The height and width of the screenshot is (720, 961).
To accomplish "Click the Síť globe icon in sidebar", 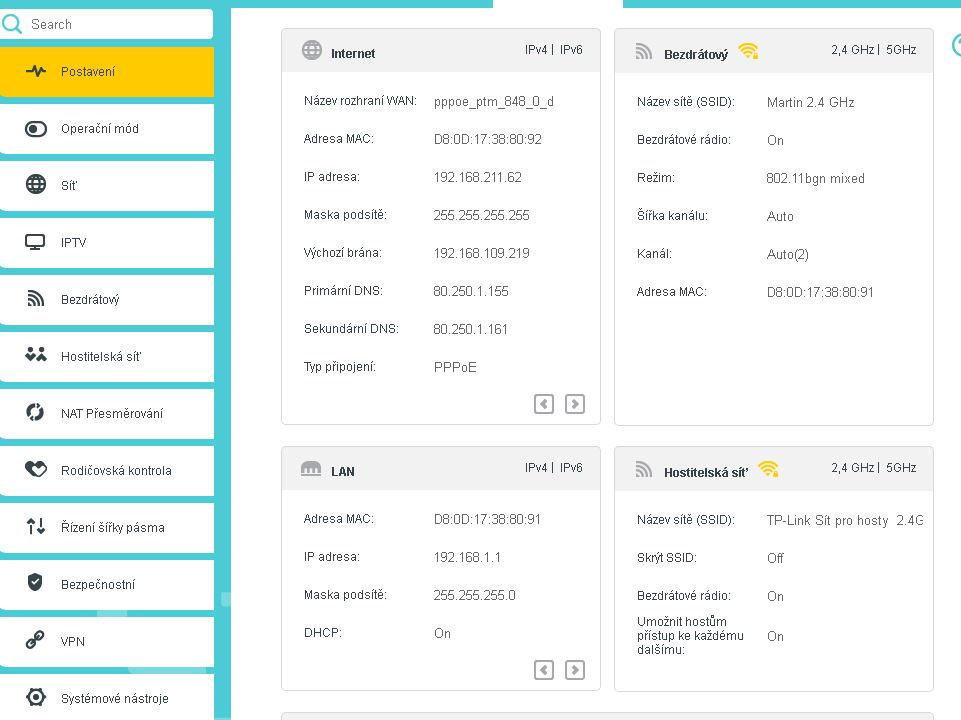I will click(36, 185).
